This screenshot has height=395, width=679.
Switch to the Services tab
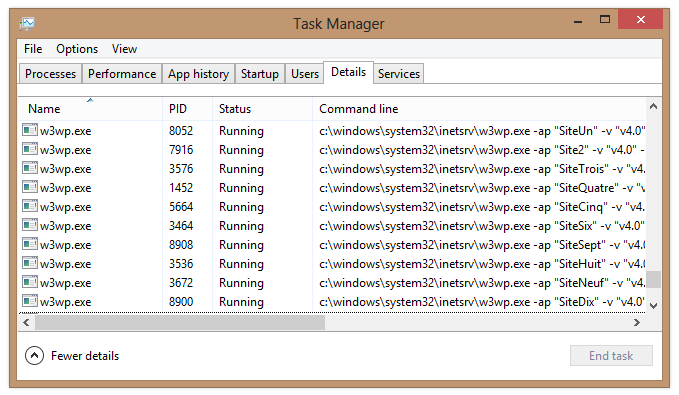pos(399,74)
